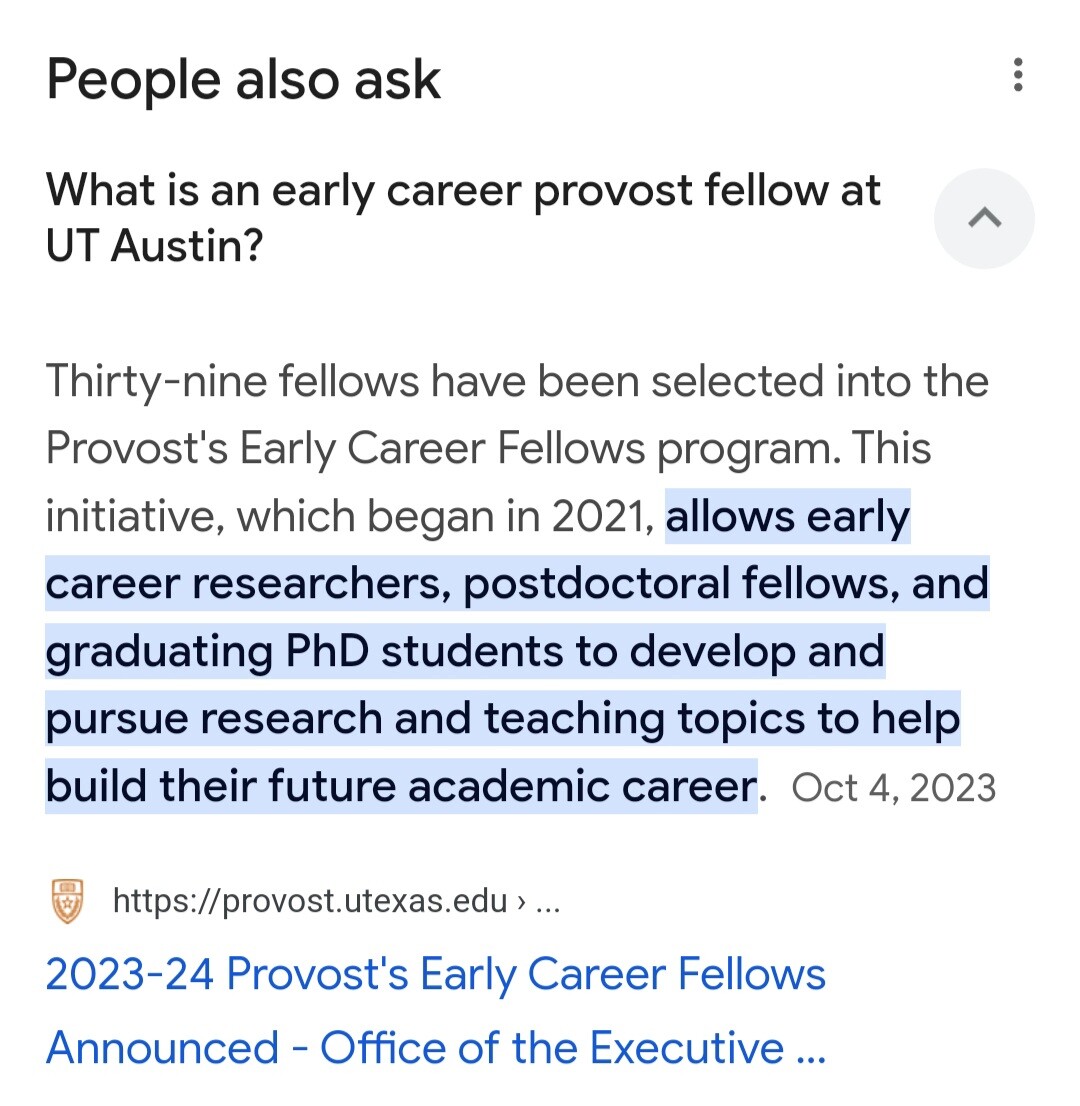Click the breadcrumb arrow beside utexas.edu
1080x1106 pixels.
click(521, 901)
